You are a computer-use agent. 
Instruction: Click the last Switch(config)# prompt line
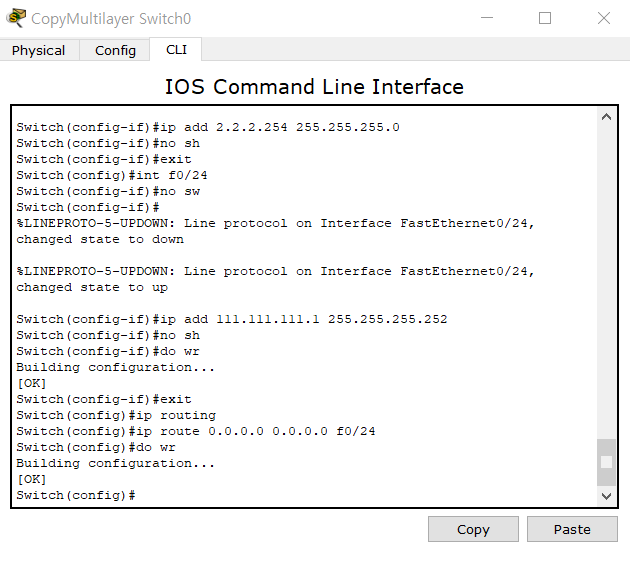[x=76, y=495]
